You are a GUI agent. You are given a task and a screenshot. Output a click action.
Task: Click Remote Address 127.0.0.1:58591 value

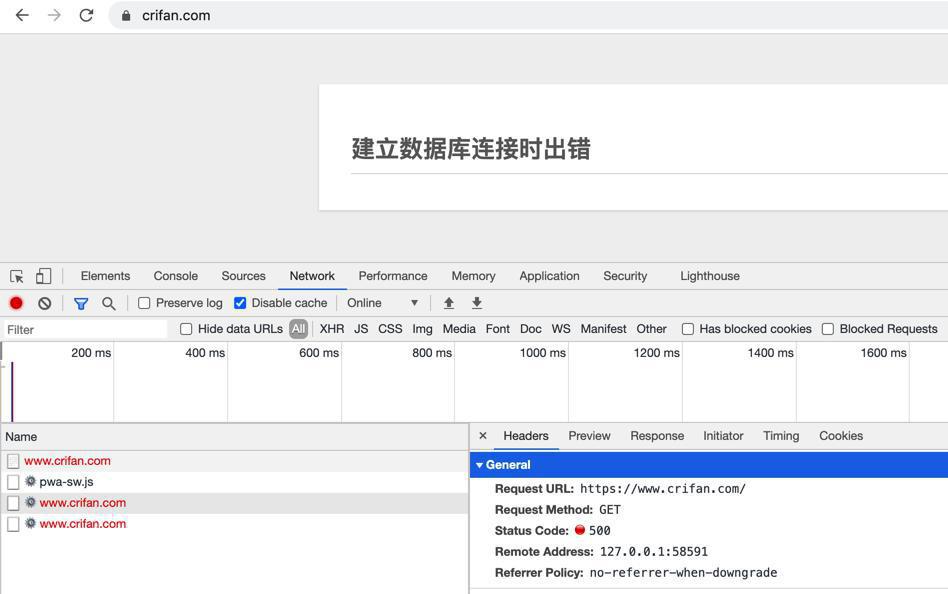(x=654, y=552)
